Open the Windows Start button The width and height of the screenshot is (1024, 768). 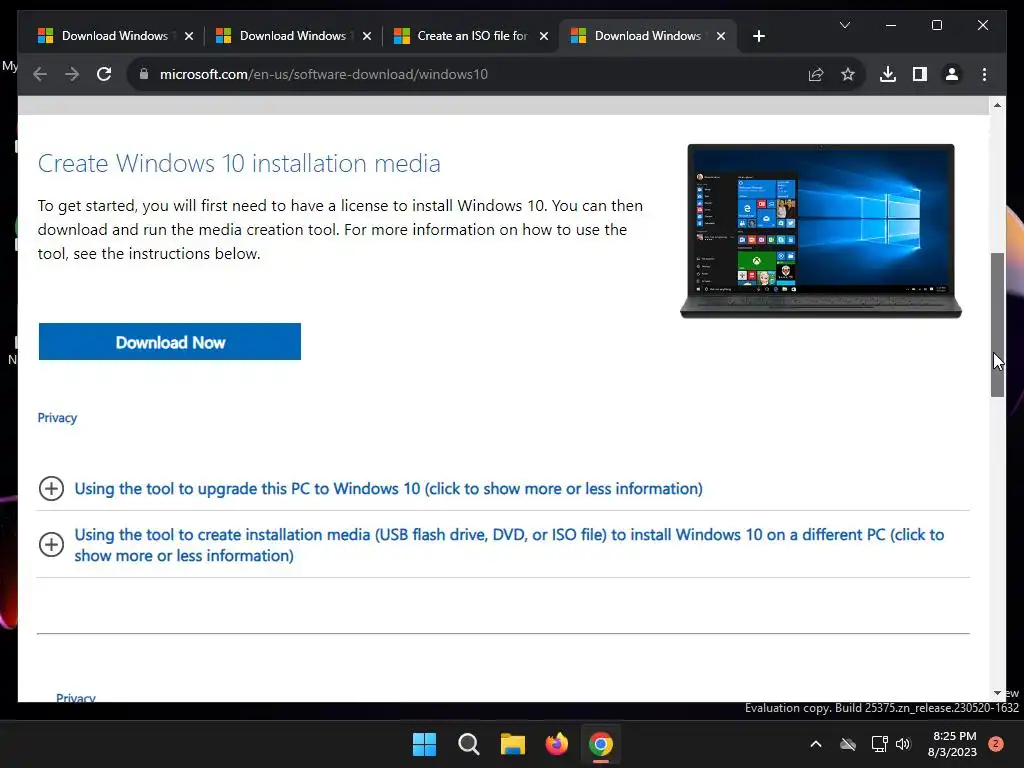424,744
